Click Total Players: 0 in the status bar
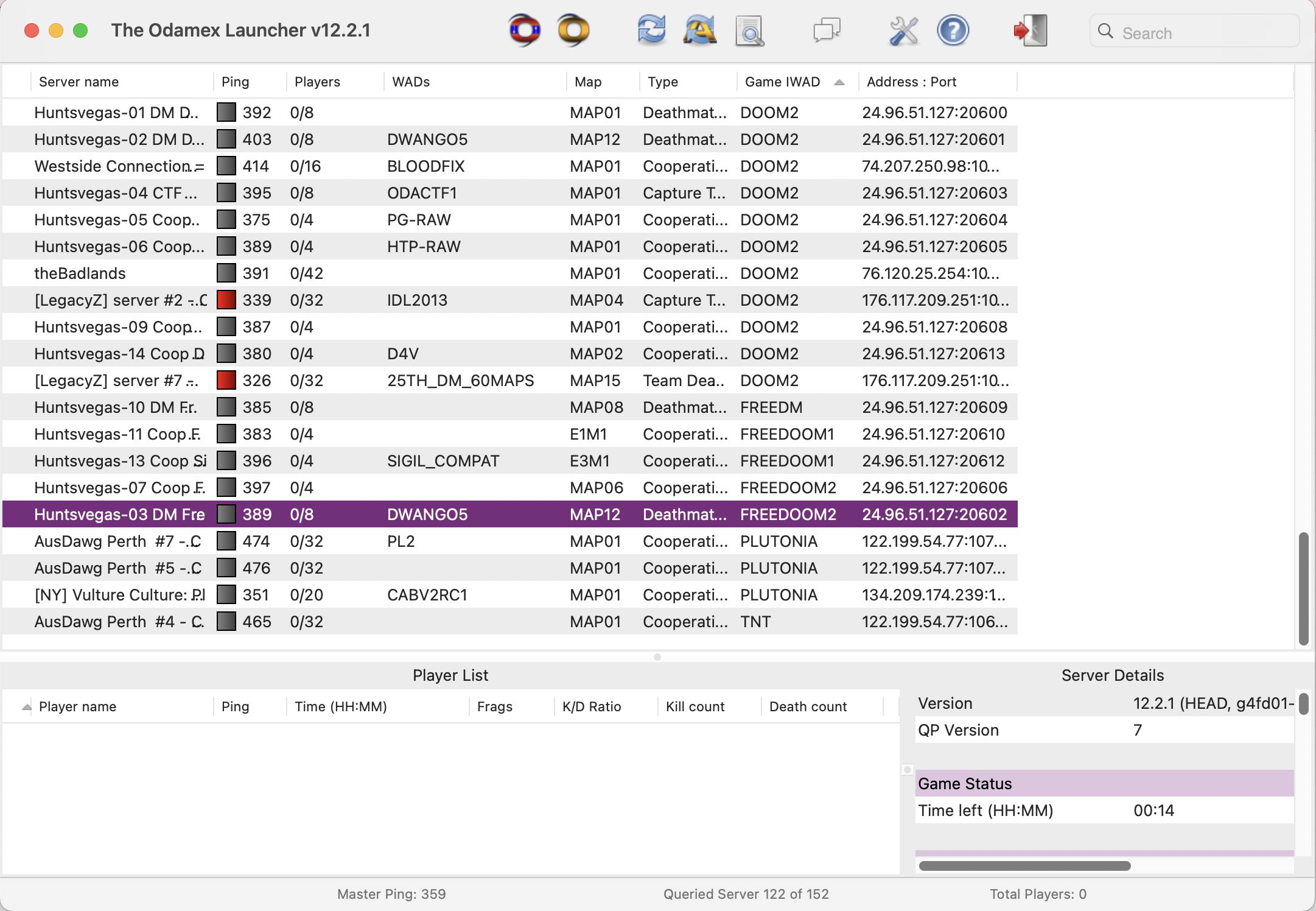Screen dimensions: 1316x911 [x=1038, y=894]
